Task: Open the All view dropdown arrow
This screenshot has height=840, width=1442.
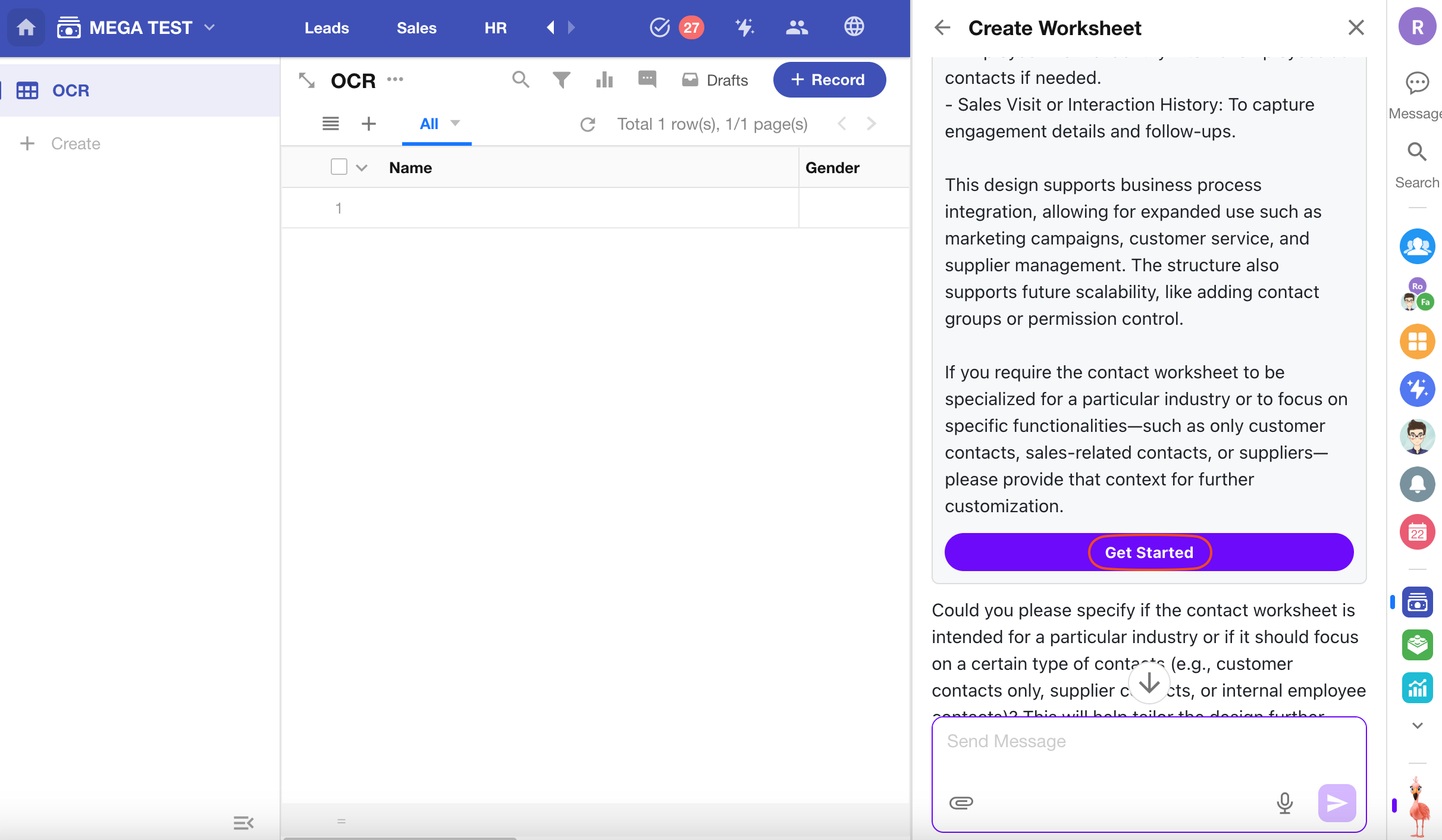Action: click(455, 123)
